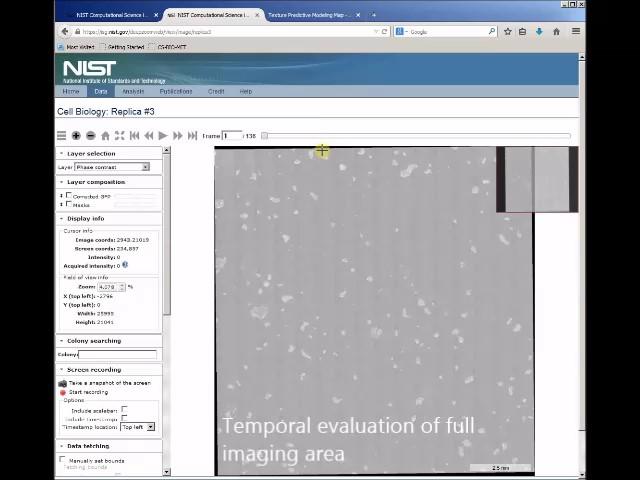Click the search magnifier in Google box

[x=492, y=31]
